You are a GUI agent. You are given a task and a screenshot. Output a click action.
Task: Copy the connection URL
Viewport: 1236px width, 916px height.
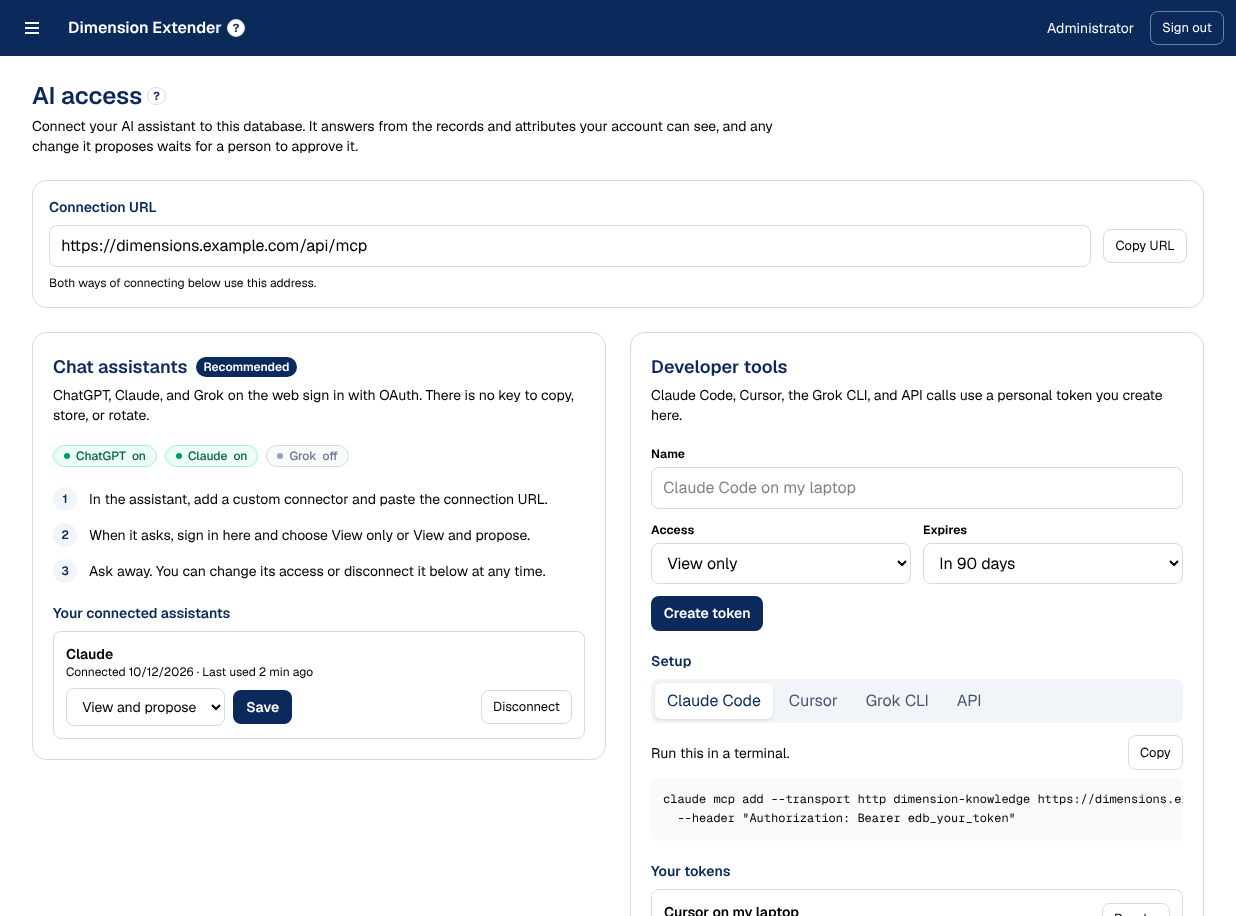(x=1145, y=246)
